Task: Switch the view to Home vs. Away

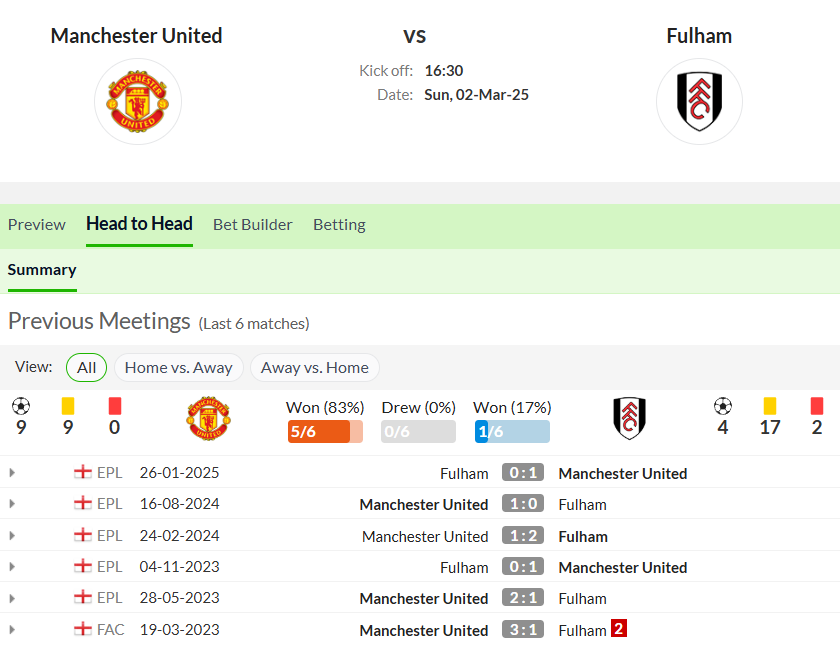Action: 178,367
